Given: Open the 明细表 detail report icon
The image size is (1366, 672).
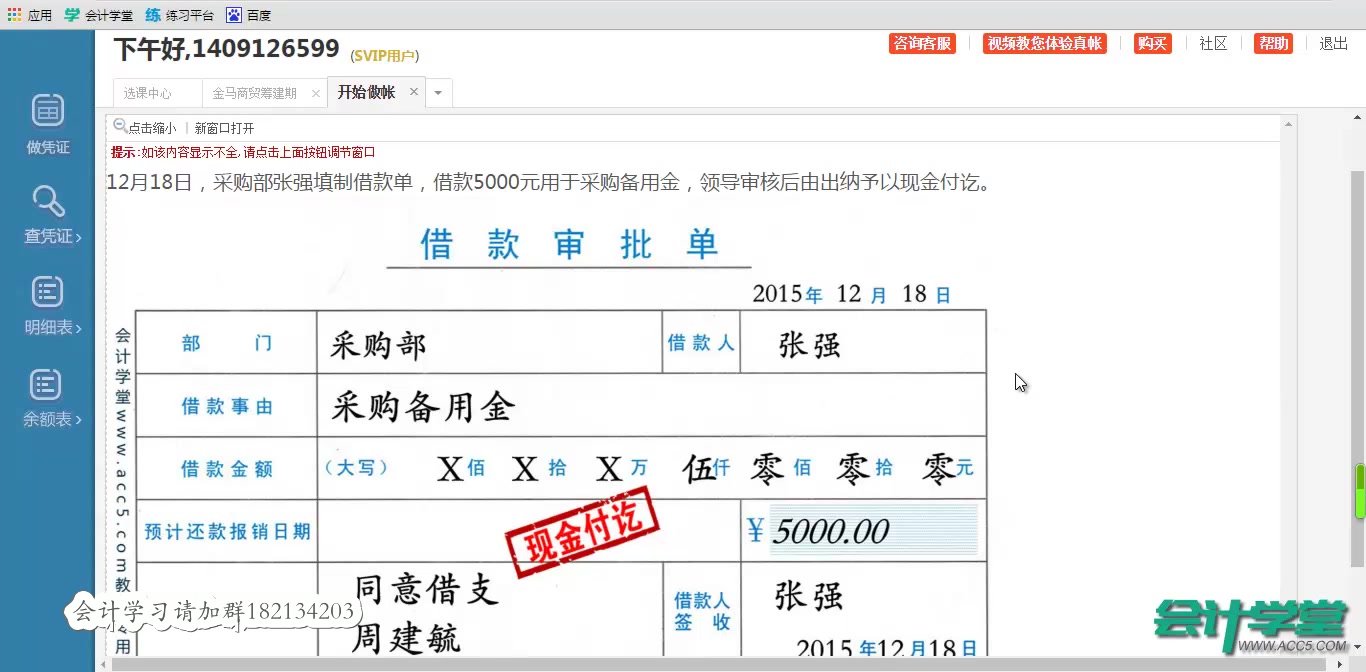Looking at the screenshot, I should click(47, 302).
